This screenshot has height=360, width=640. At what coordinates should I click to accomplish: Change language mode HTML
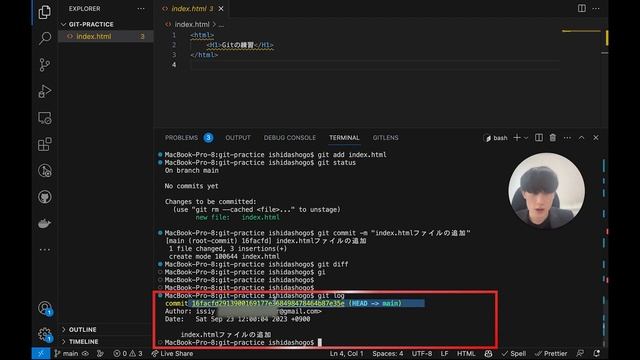(x=466, y=353)
